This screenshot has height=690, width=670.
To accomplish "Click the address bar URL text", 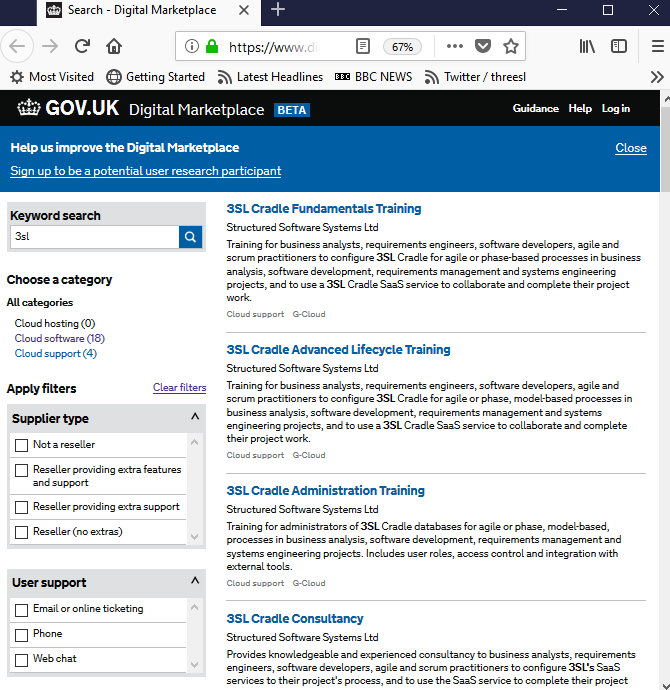I will [x=273, y=47].
